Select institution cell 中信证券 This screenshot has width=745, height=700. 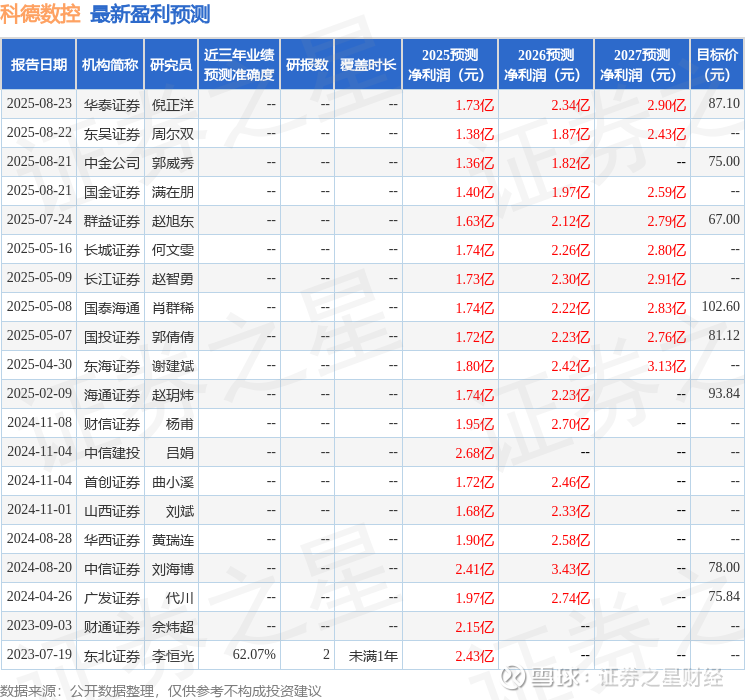pos(112,569)
